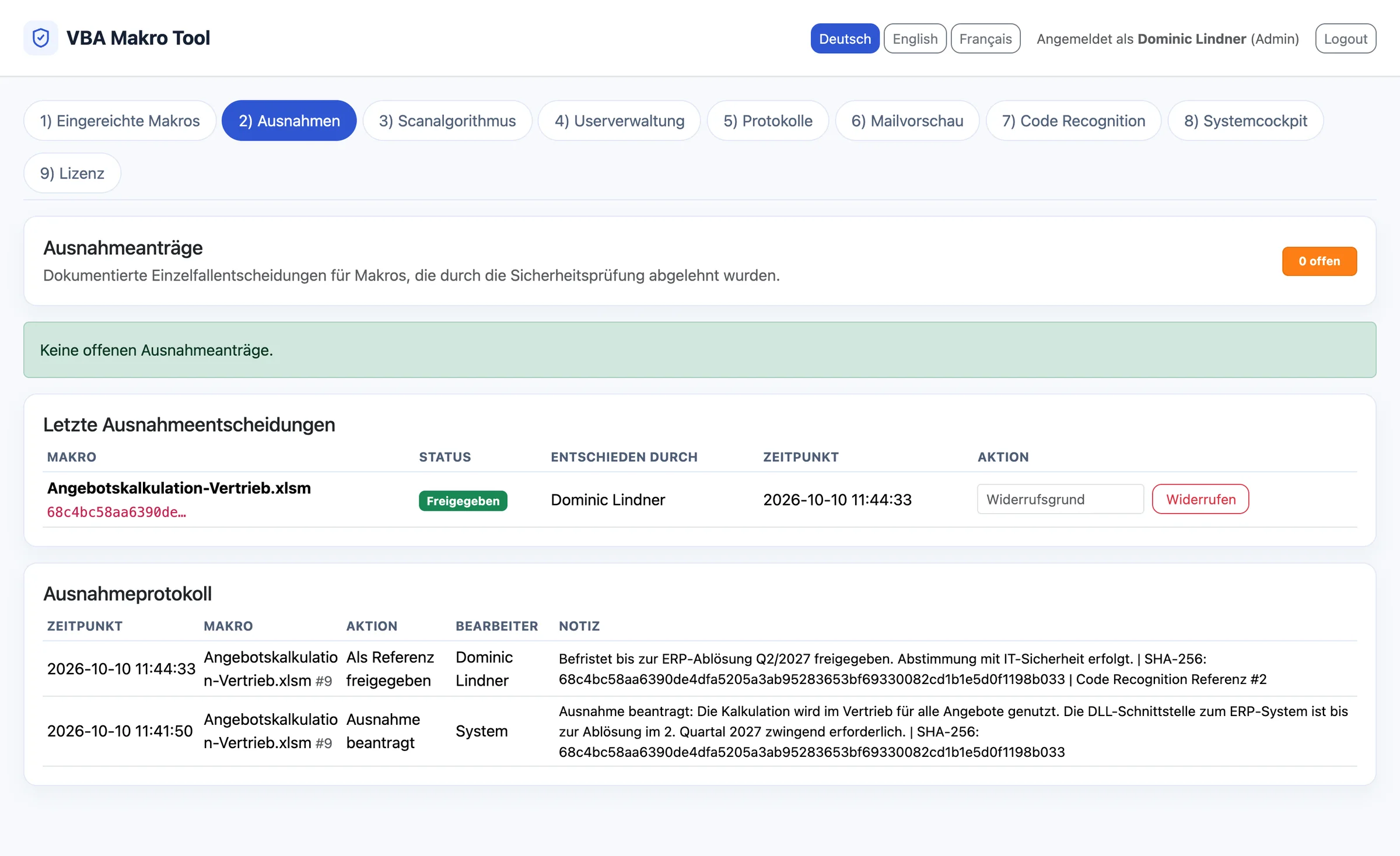Image resolution: width=1400 pixels, height=856 pixels.
Task: Click Dominic Lindner in Entschieden durch column
Action: coord(608,500)
